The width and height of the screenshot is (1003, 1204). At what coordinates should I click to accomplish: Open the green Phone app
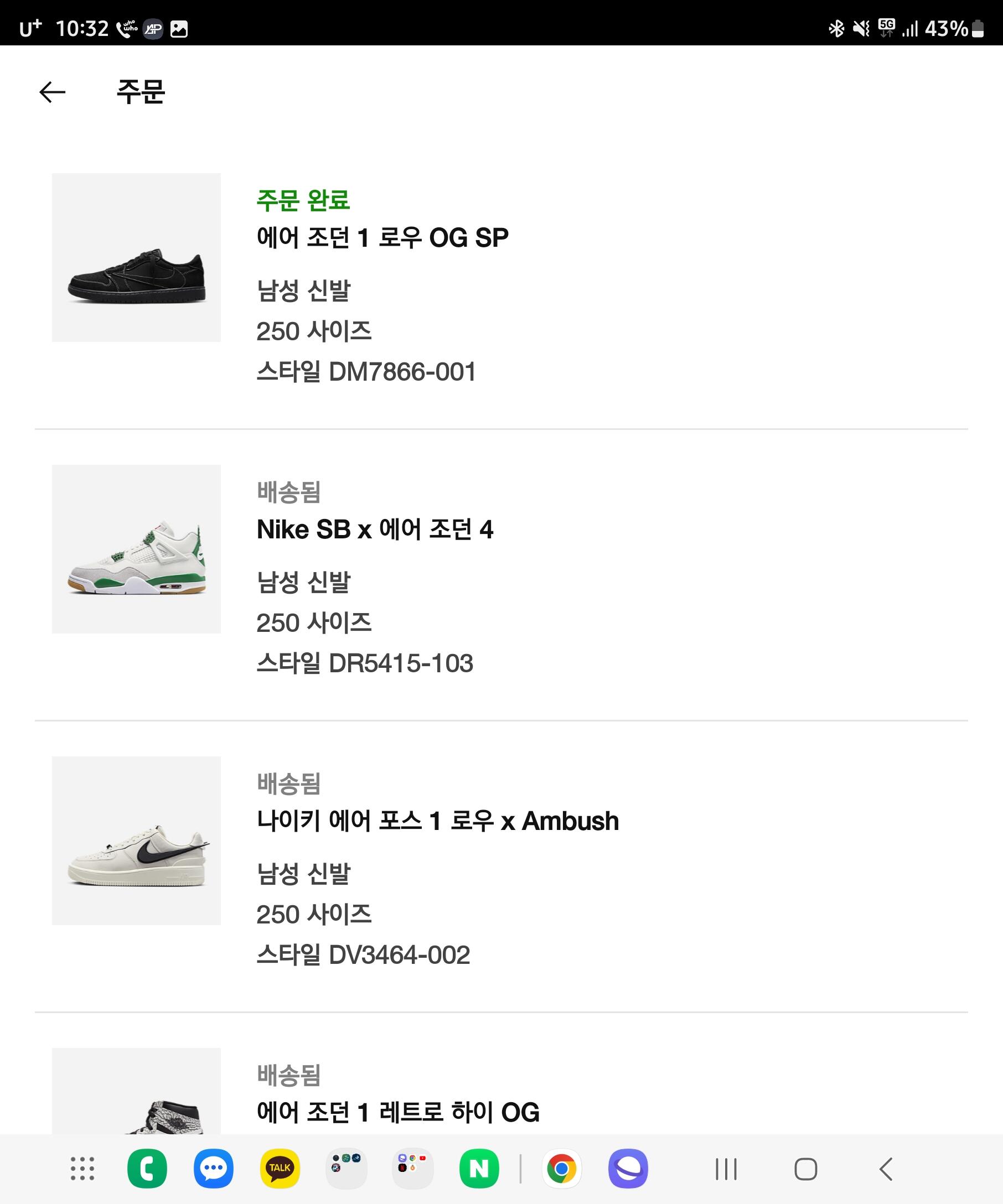[147, 1169]
